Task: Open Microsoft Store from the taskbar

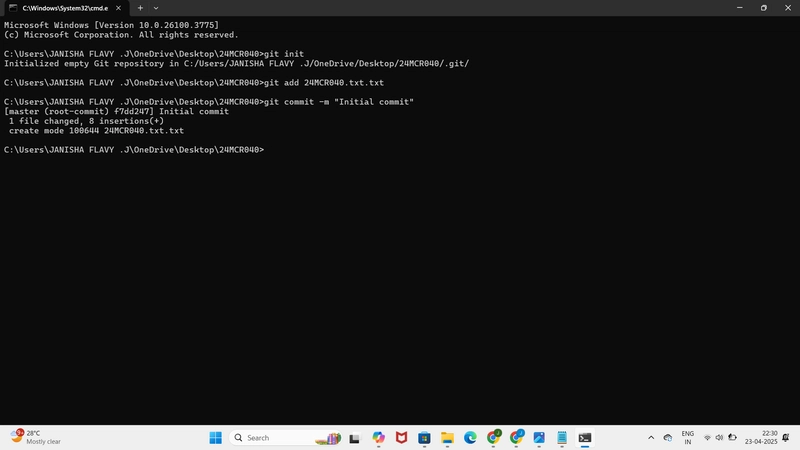Action: pos(424,438)
